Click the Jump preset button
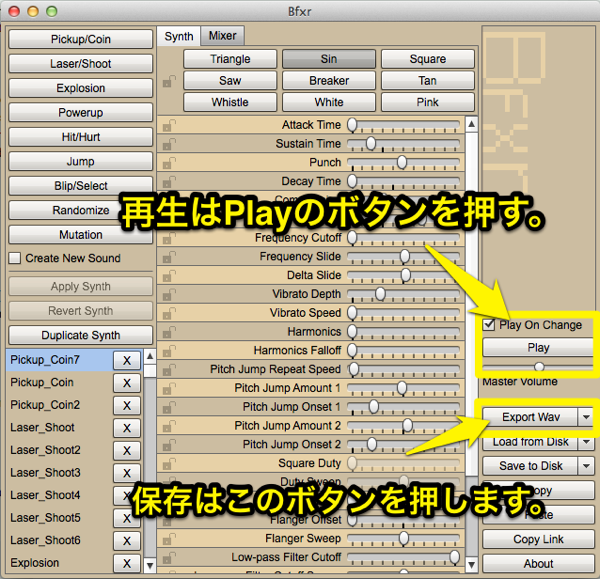The width and height of the screenshot is (600, 579). click(x=81, y=161)
